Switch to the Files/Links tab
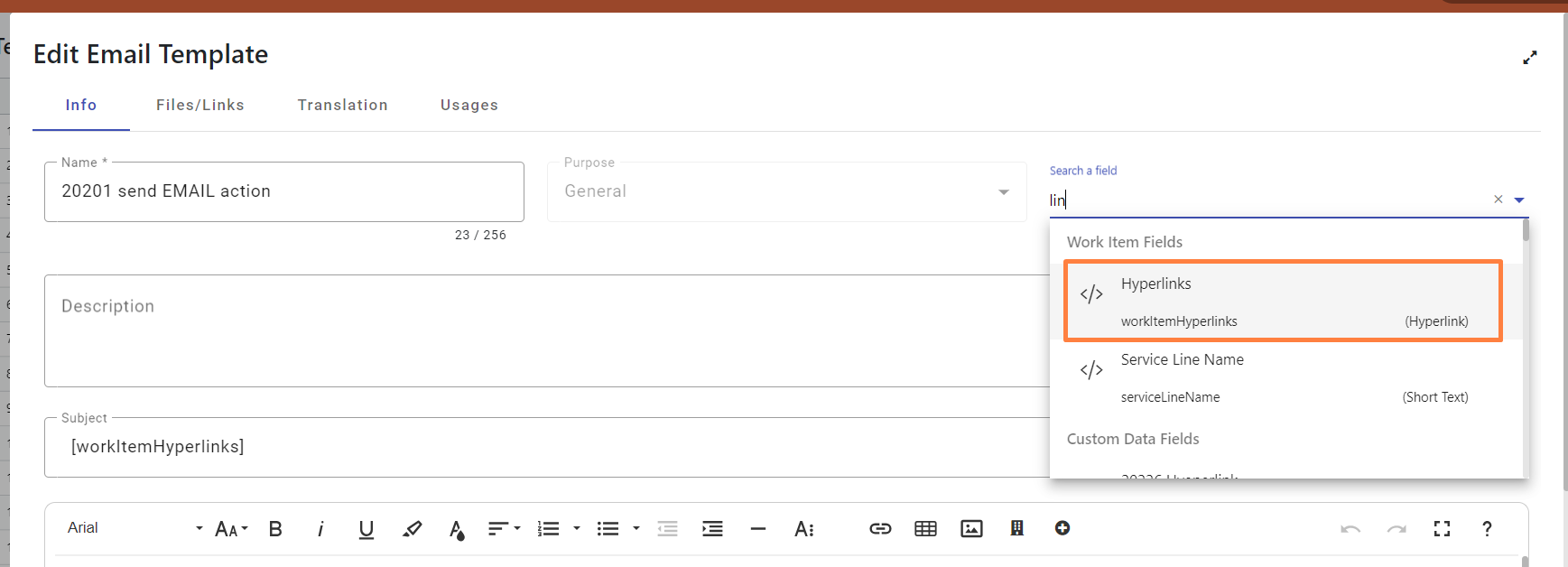The height and width of the screenshot is (567, 1568). click(200, 105)
